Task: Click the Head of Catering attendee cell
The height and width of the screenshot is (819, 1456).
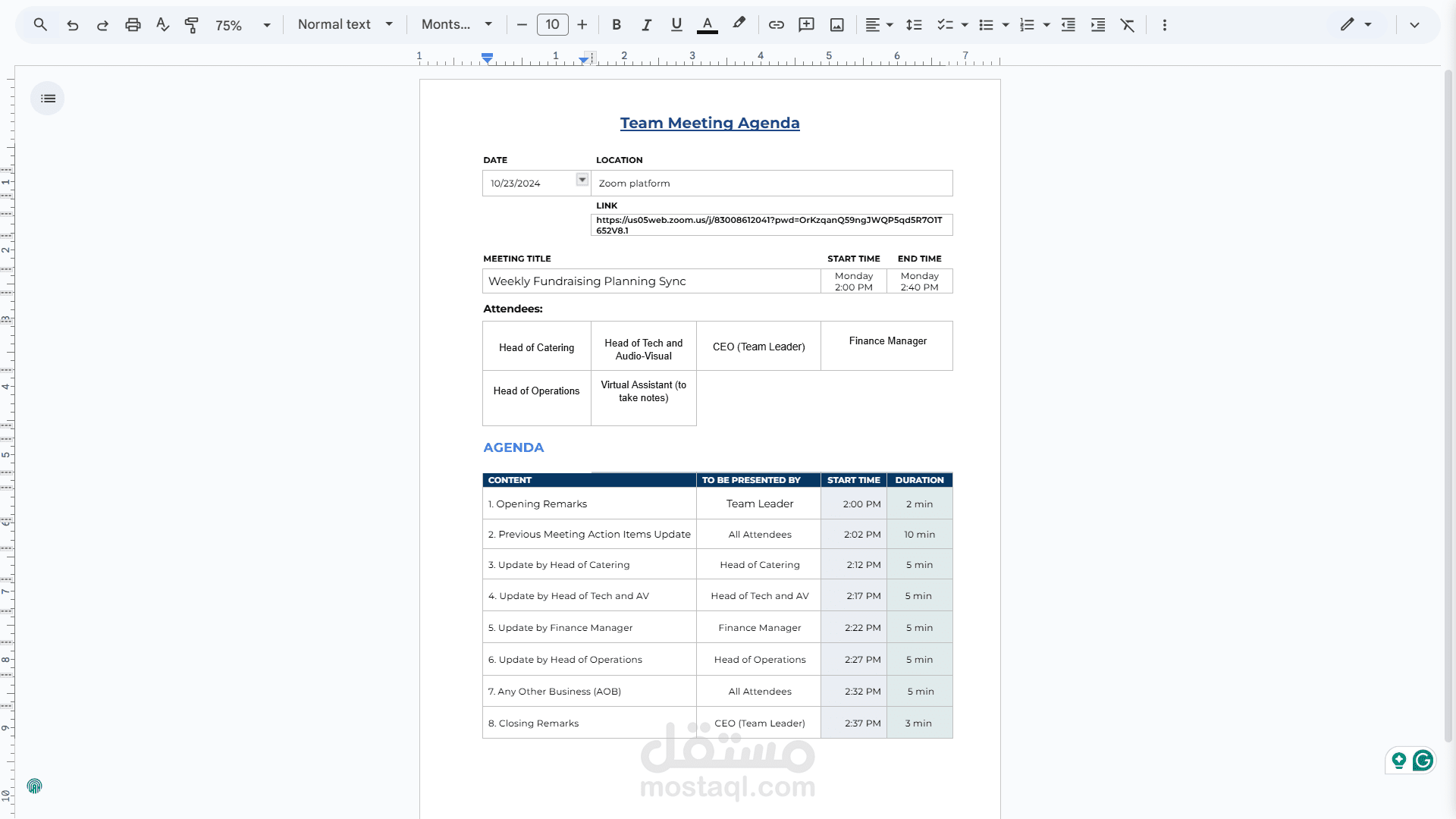Action: (537, 347)
